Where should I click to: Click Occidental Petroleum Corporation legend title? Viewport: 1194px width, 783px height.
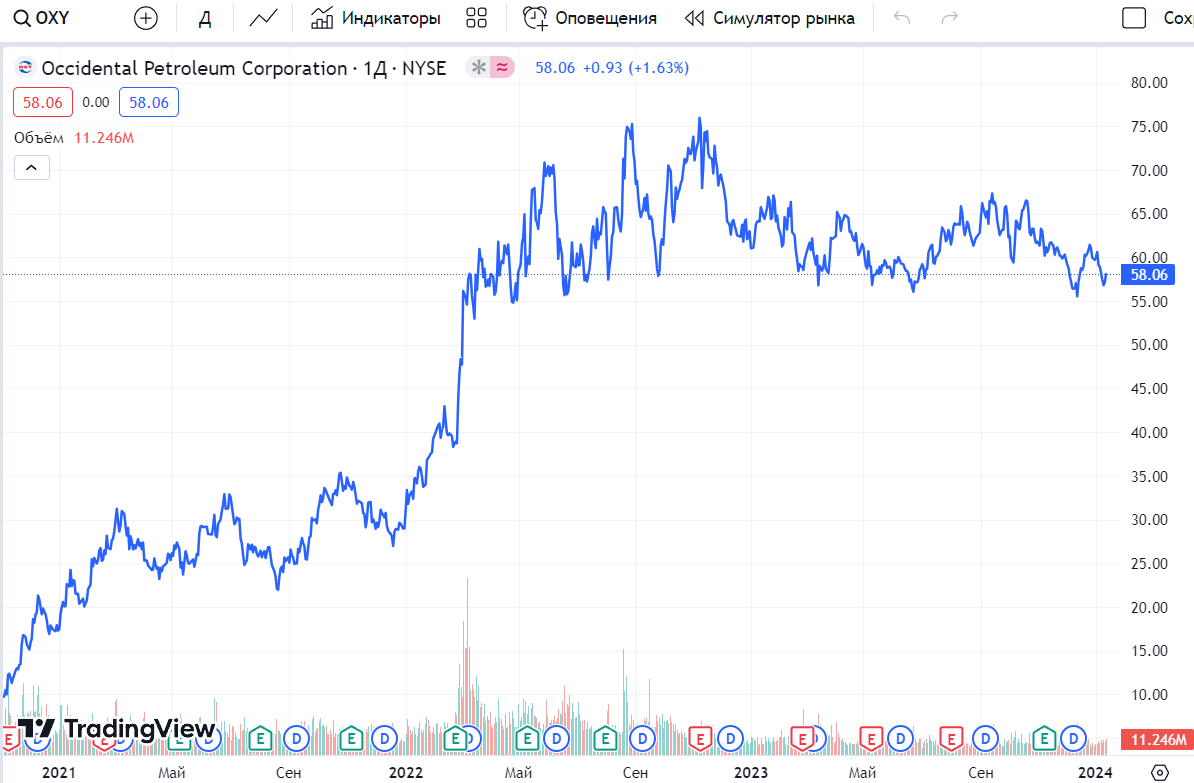194,69
